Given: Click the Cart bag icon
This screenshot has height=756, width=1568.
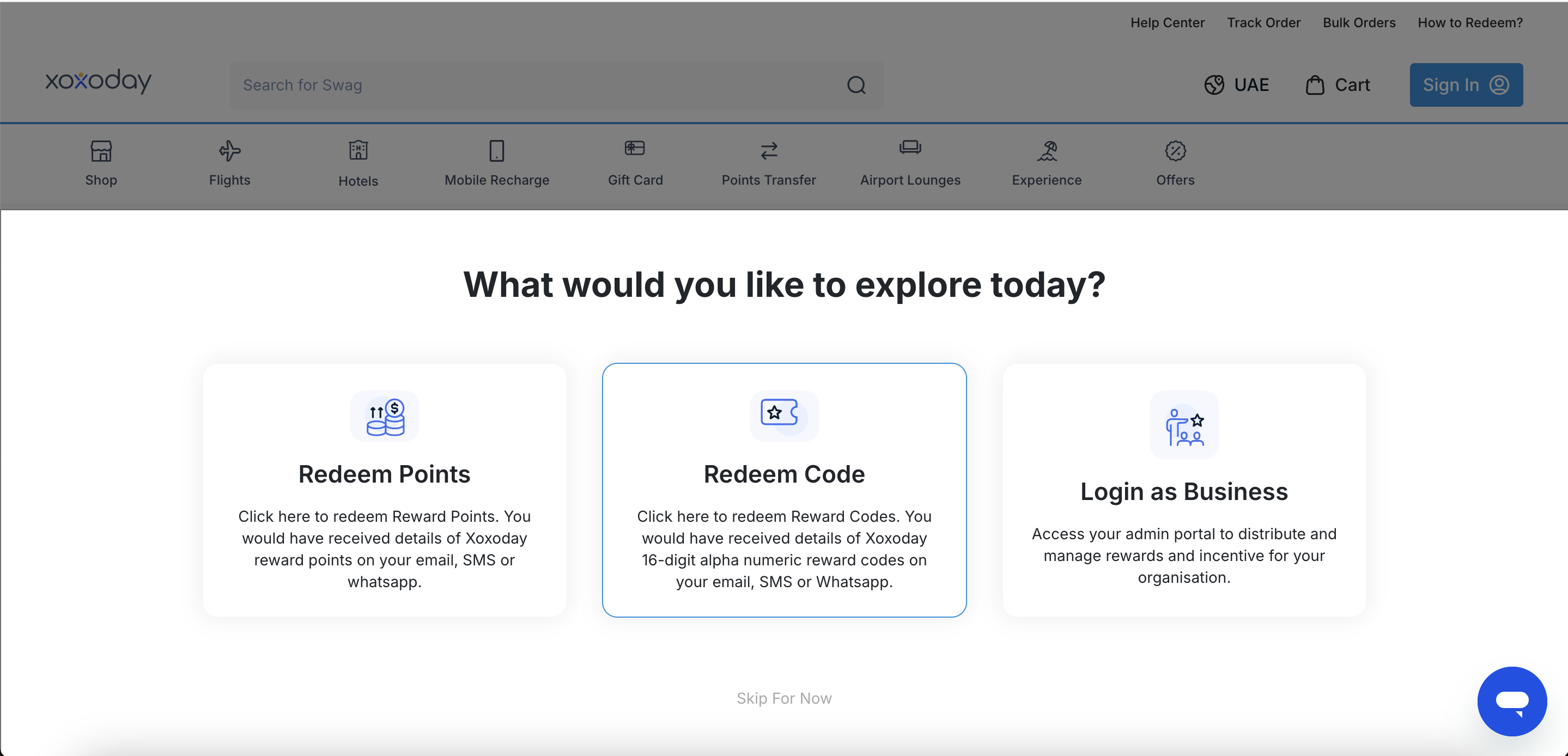Looking at the screenshot, I should (x=1315, y=85).
